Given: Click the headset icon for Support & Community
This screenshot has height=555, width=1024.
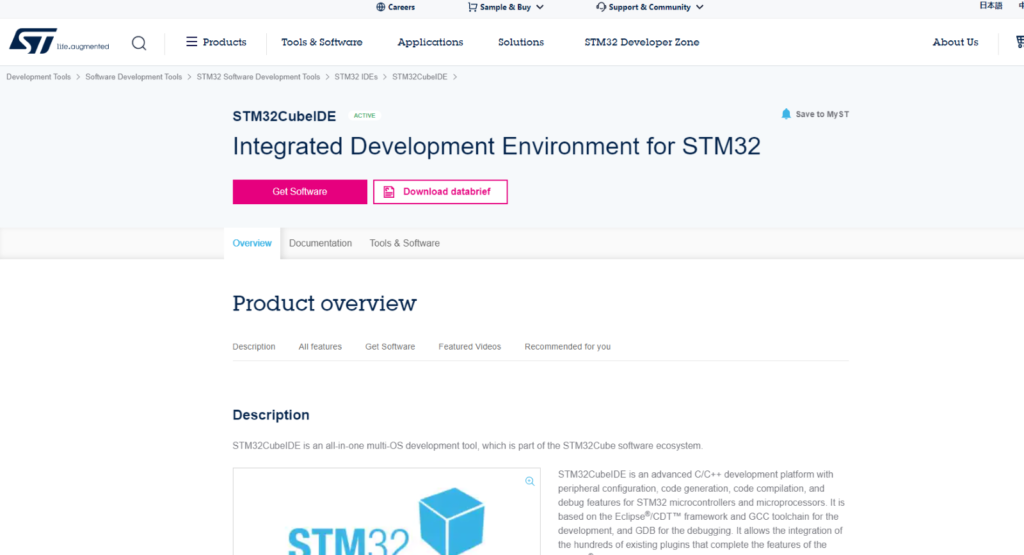Looking at the screenshot, I should point(600,7).
